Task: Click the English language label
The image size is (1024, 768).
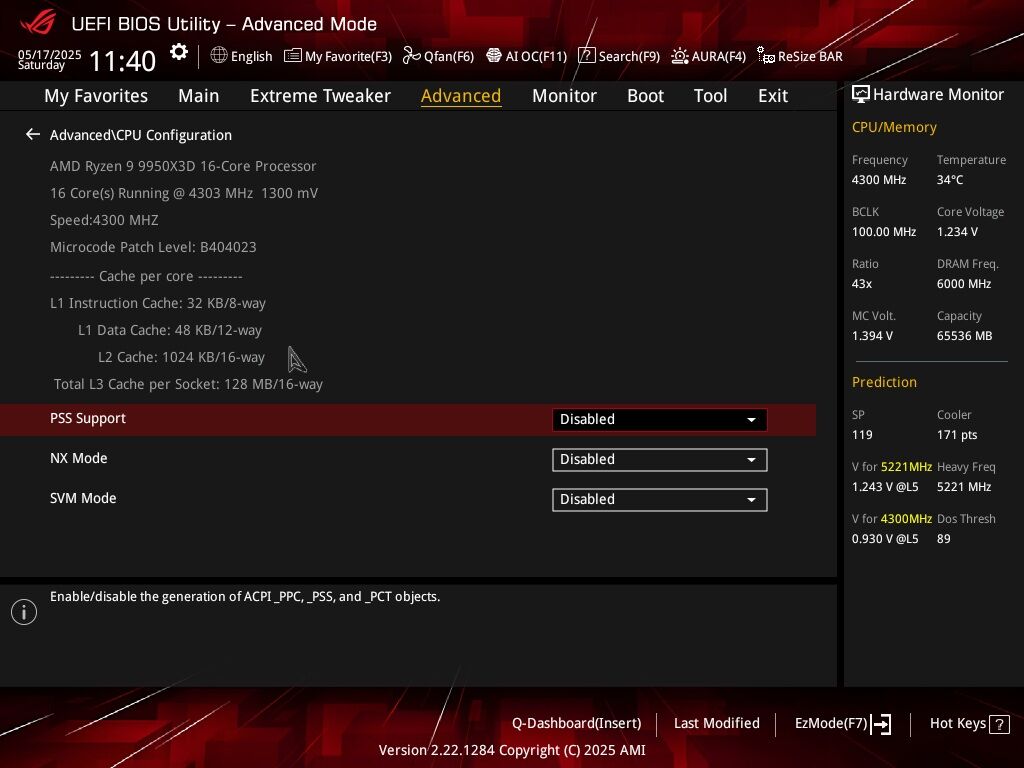Action: point(251,56)
